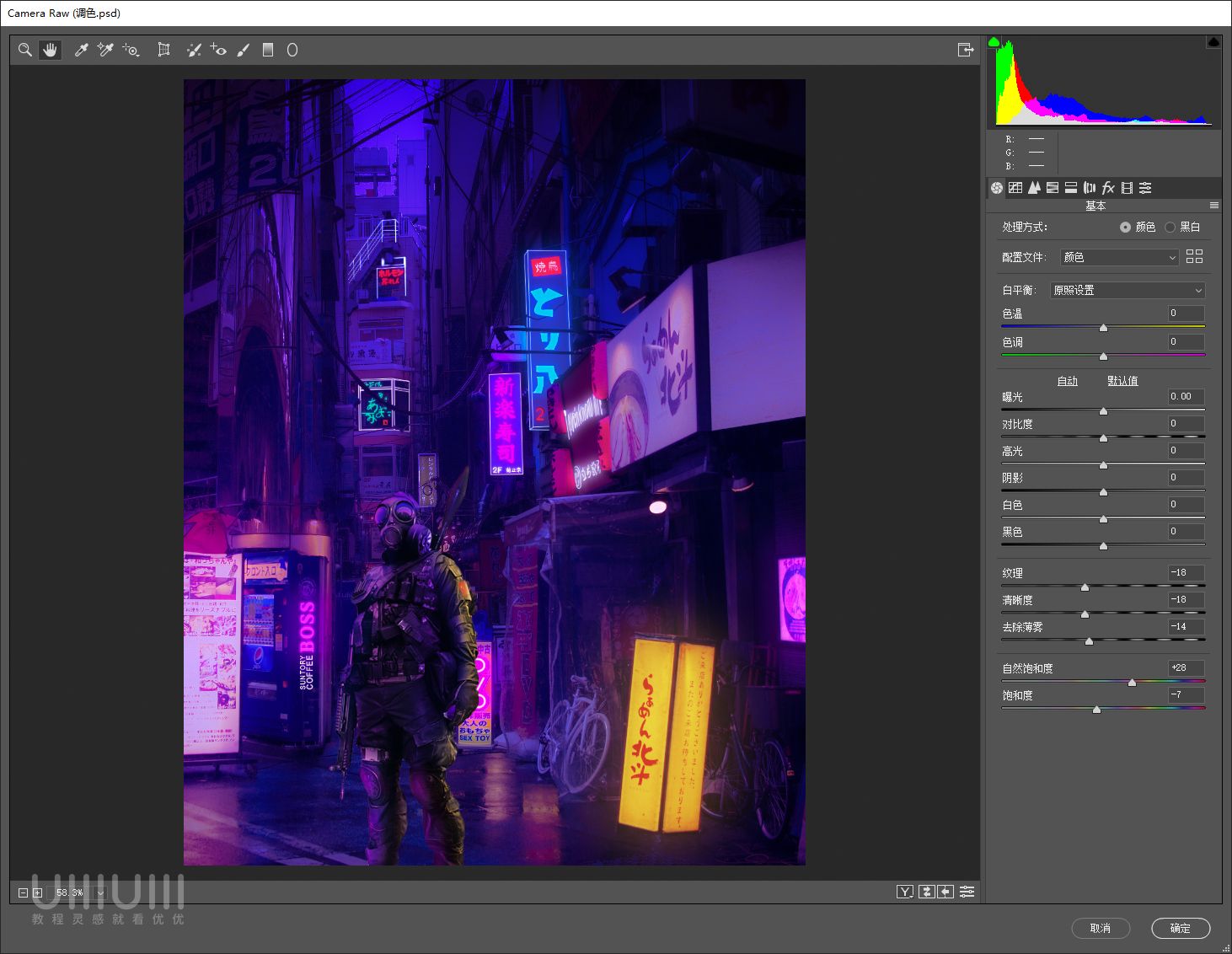Select the Red Eye Removal tool
The width and height of the screenshot is (1232, 954).
(x=218, y=50)
